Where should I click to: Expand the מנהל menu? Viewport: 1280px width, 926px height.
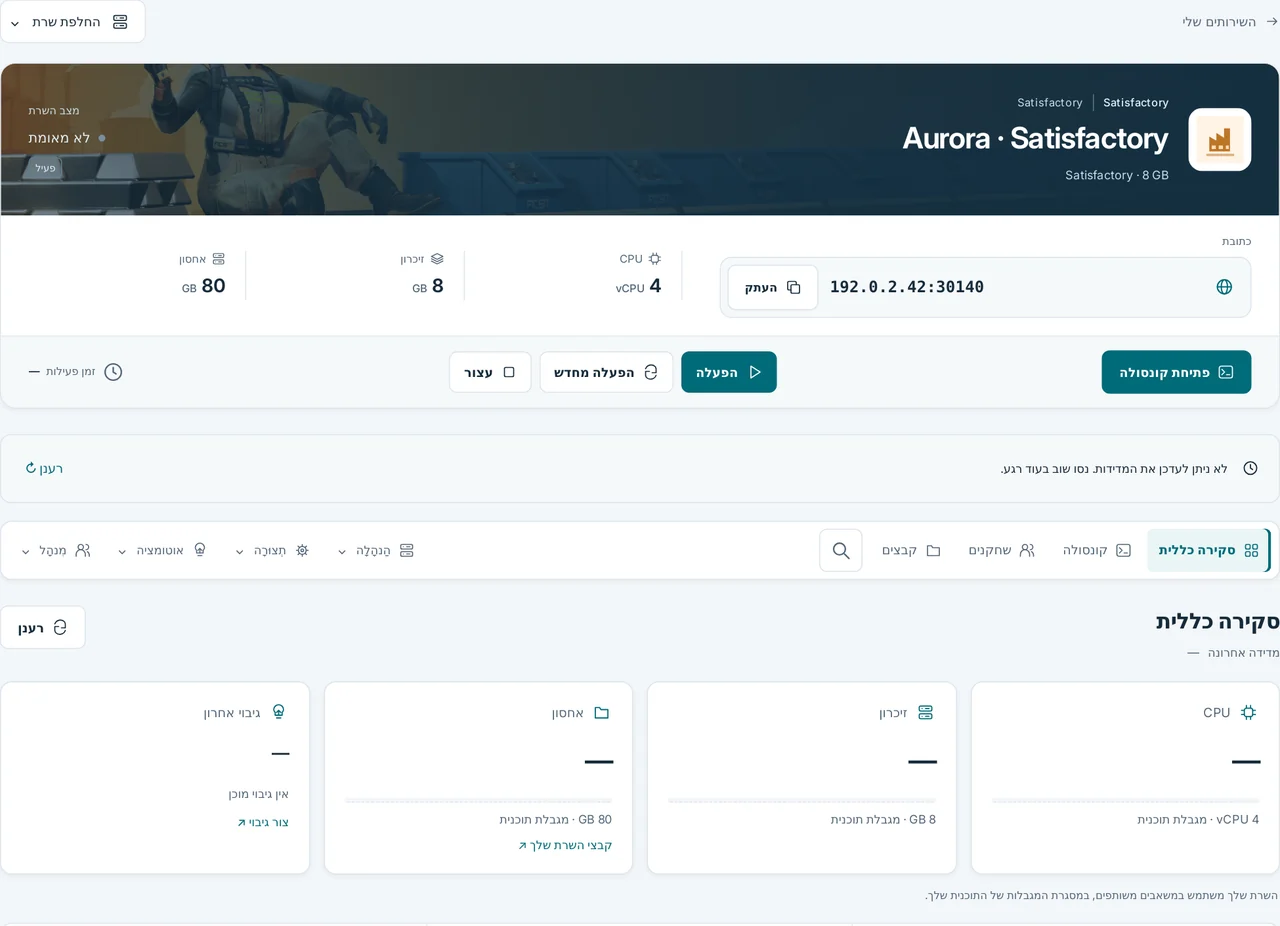(56, 551)
